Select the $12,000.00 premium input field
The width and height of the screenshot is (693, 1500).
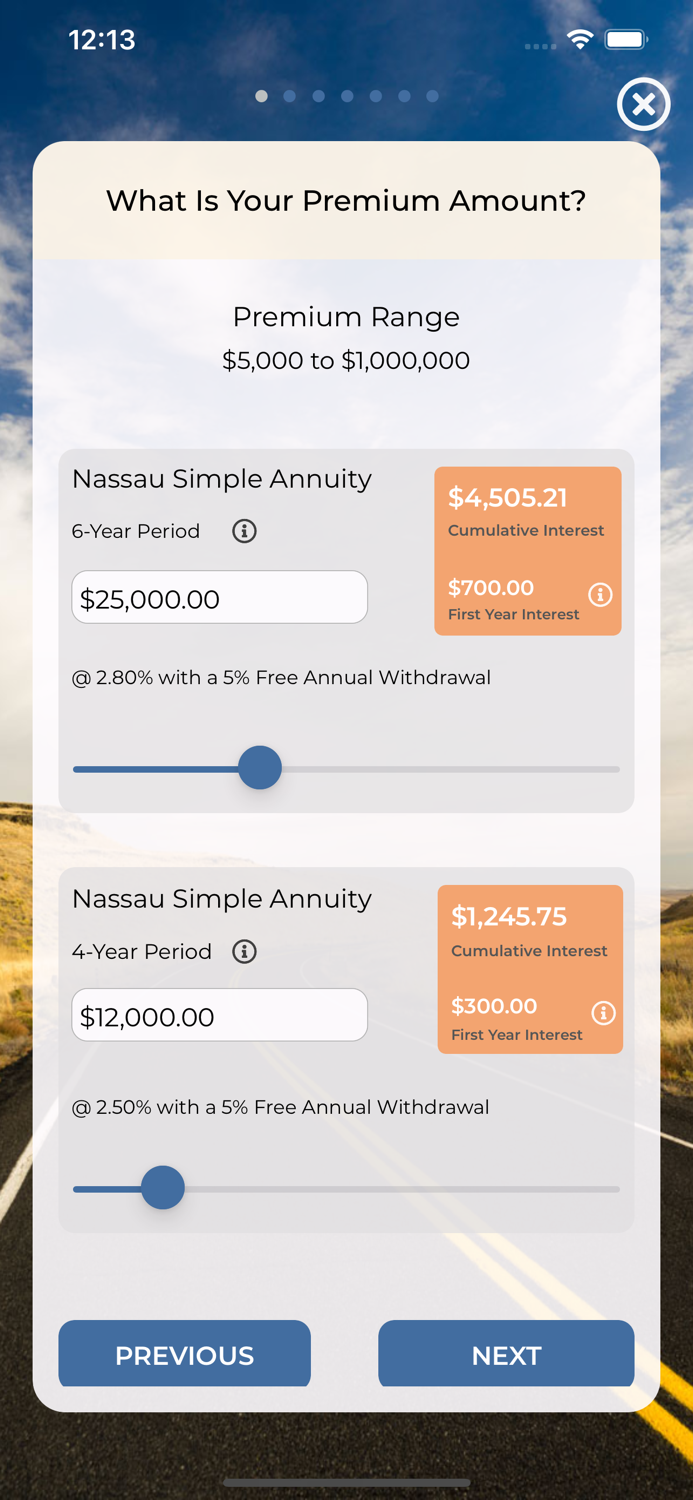tap(219, 1015)
